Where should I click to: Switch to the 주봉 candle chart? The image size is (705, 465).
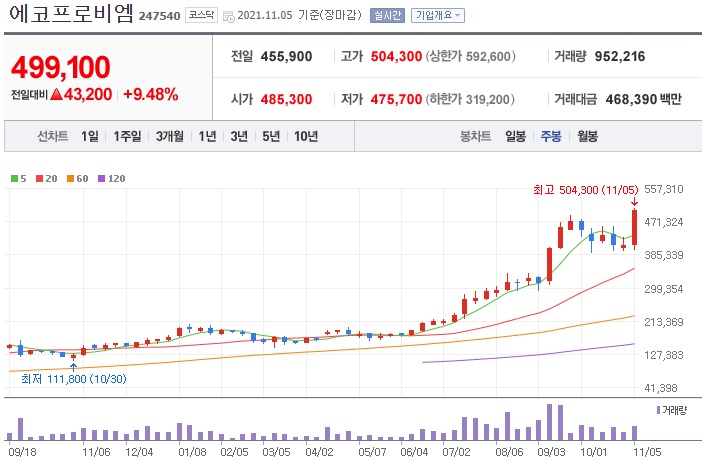(x=551, y=136)
